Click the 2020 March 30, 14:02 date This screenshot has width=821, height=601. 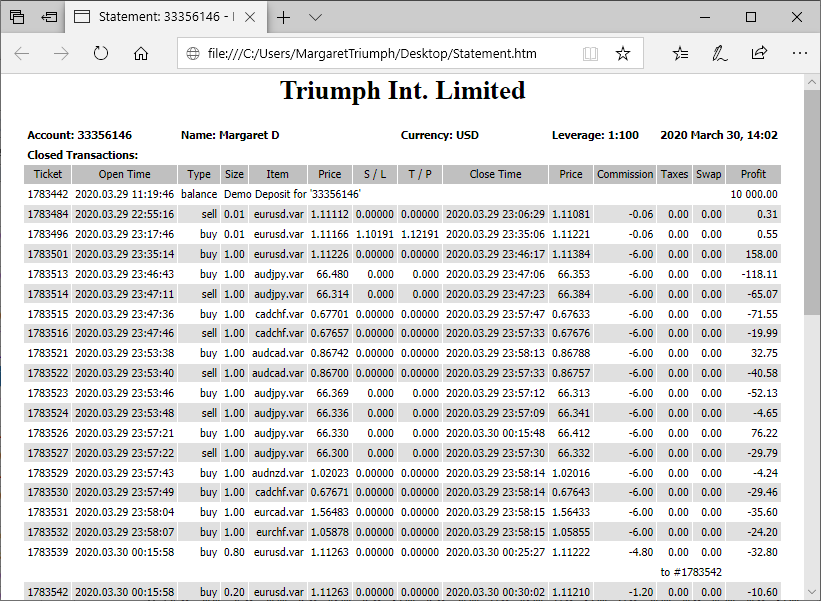[x=719, y=135]
